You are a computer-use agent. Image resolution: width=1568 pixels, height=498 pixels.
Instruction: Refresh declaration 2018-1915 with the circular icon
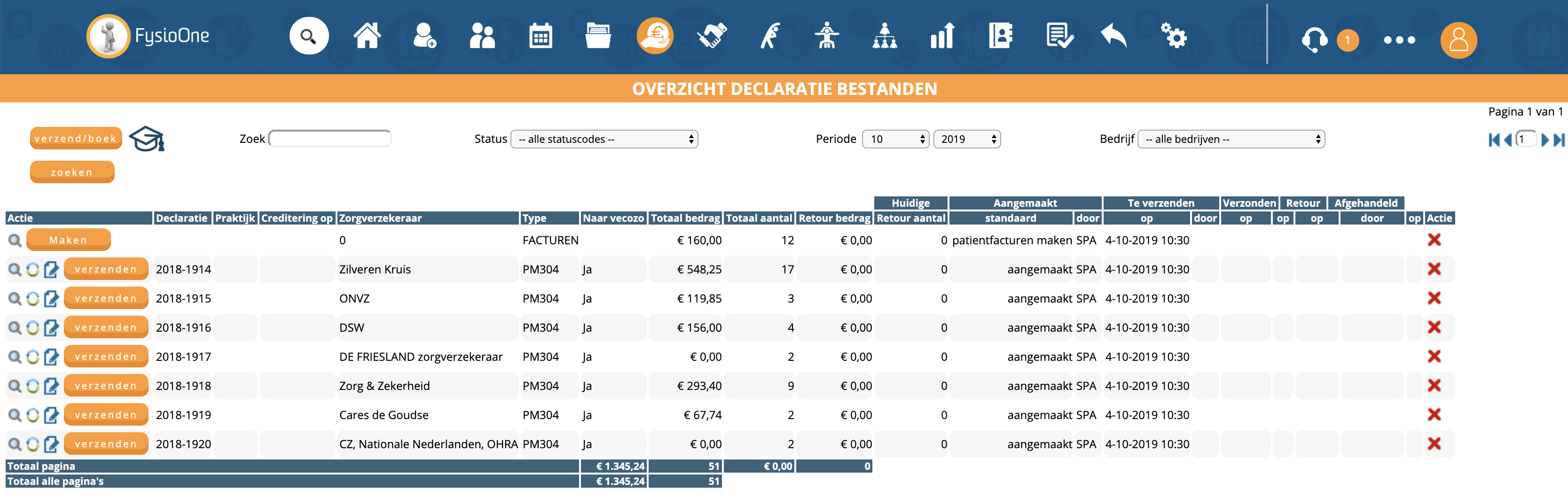[33, 298]
